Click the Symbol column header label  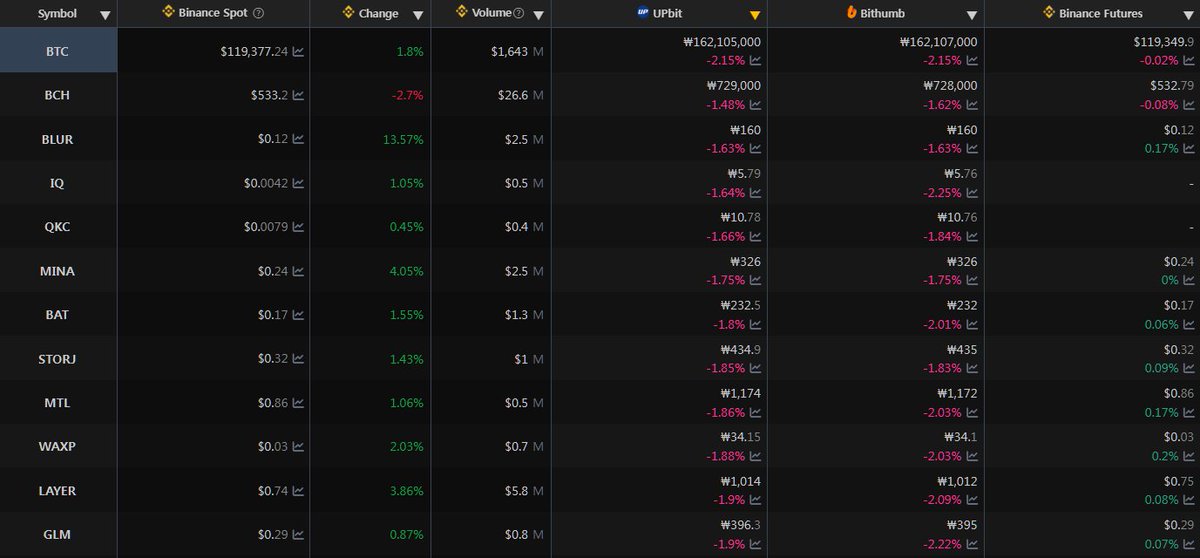[57, 14]
